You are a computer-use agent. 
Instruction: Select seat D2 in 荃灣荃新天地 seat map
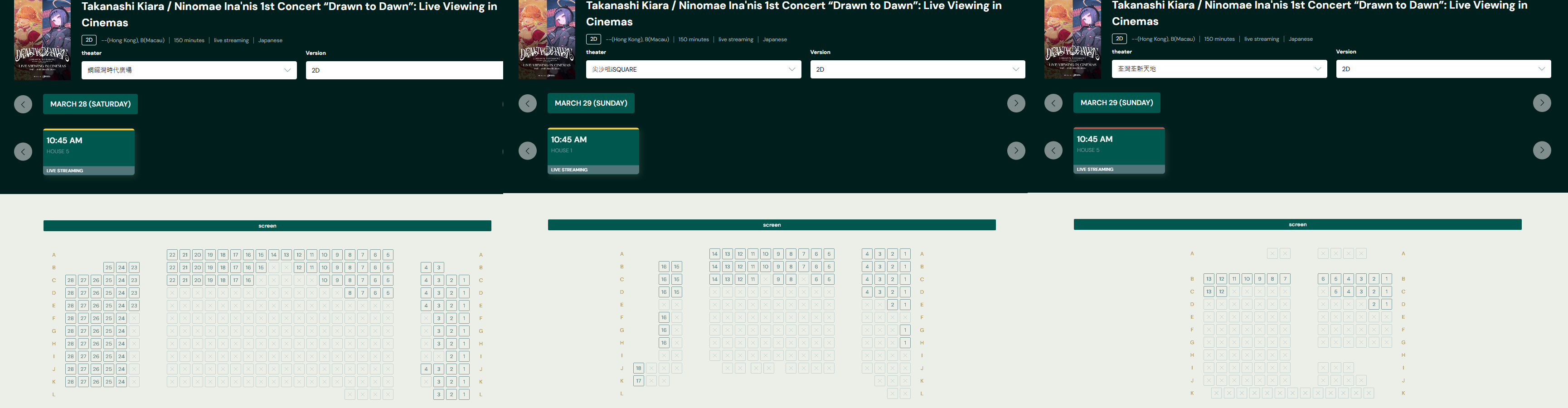pos(1374,305)
